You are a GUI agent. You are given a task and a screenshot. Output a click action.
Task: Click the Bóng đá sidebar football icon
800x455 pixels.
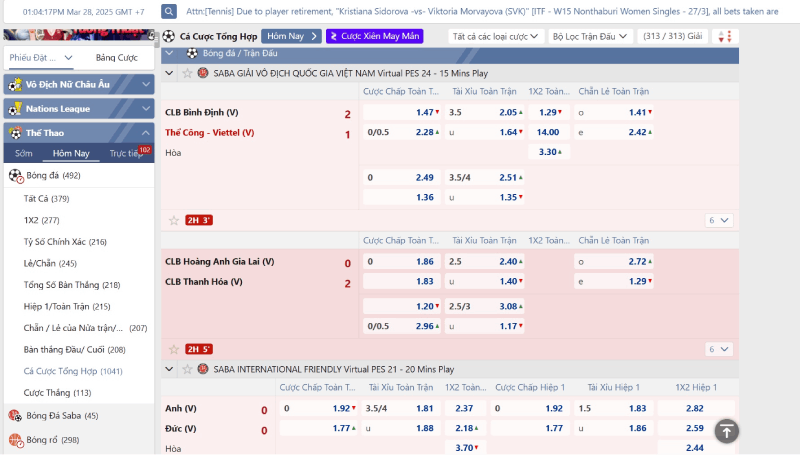point(16,176)
